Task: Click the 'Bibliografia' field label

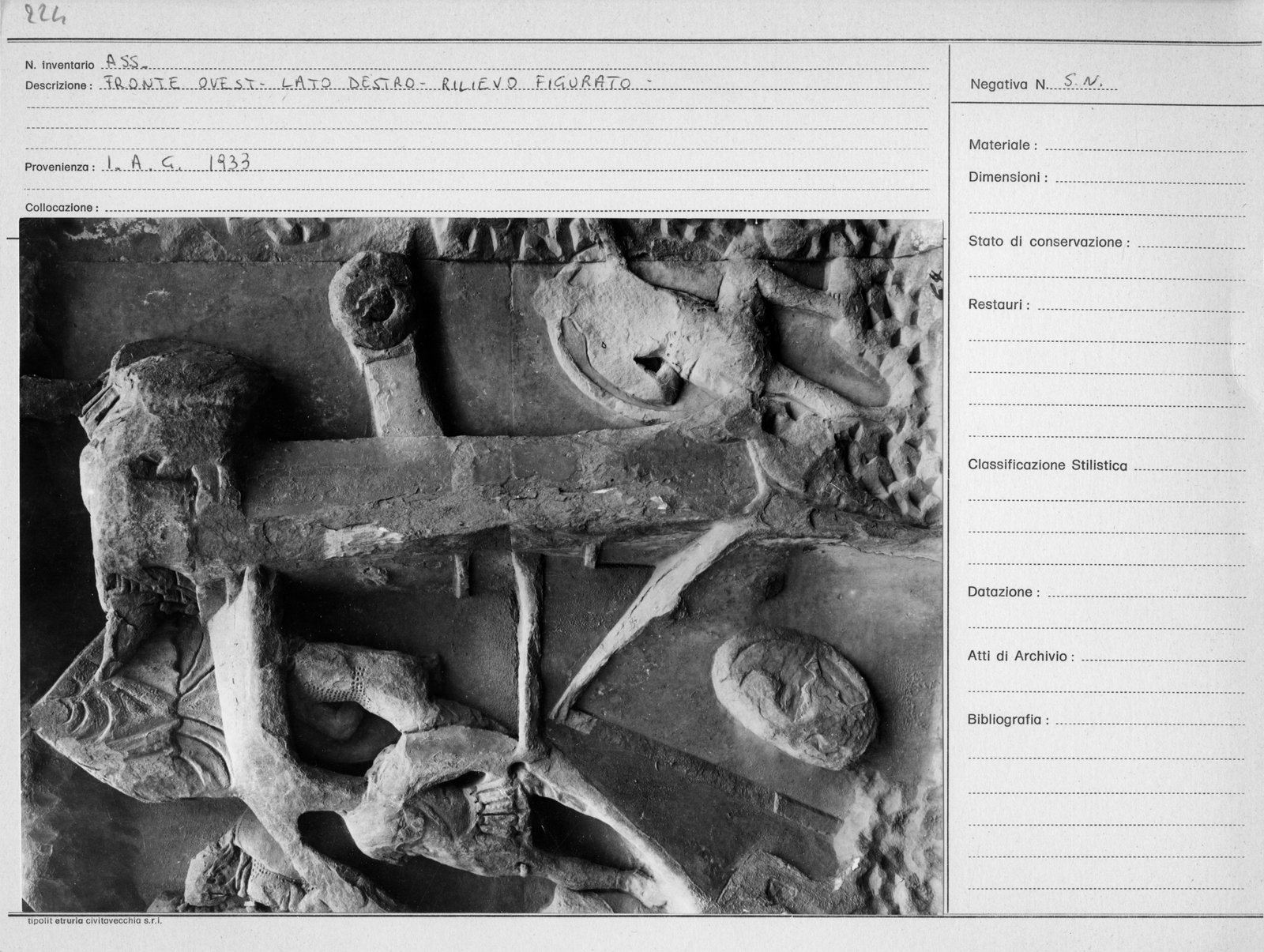Action: click(x=1009, y=720)
